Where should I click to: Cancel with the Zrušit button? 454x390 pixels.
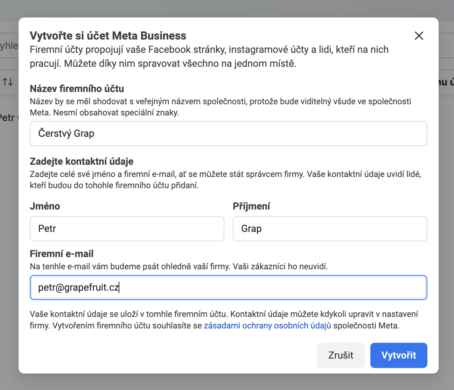coord(341,355)
